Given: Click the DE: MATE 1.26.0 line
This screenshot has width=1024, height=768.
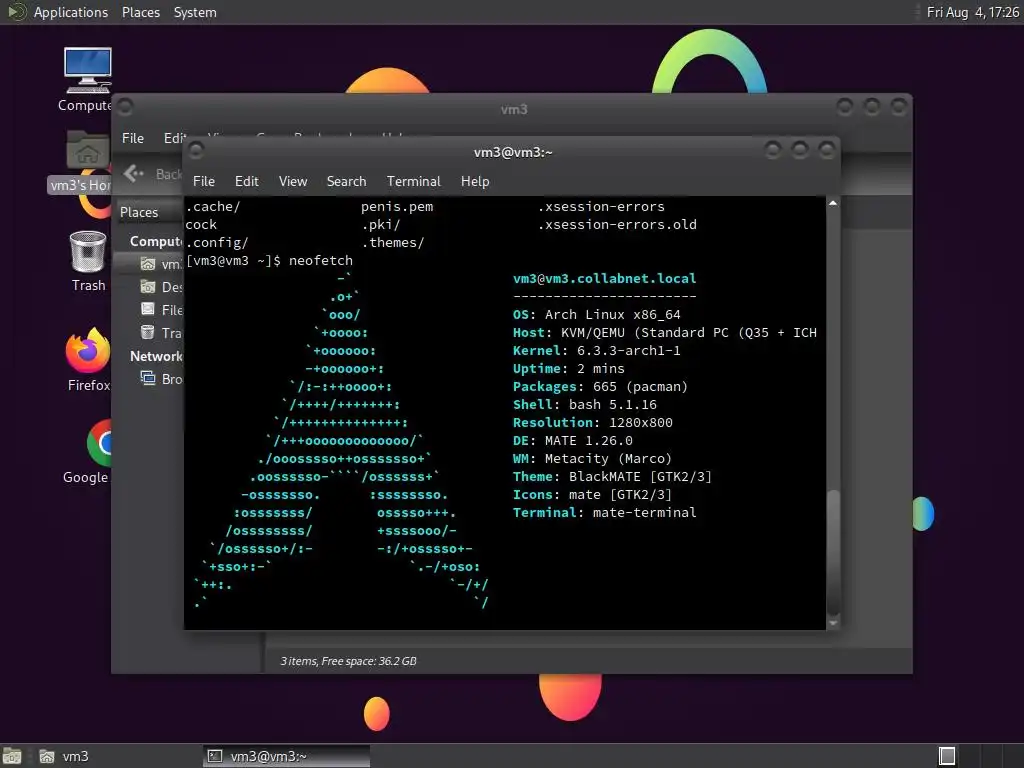Looking at the screenshot, I should (573, 441).
